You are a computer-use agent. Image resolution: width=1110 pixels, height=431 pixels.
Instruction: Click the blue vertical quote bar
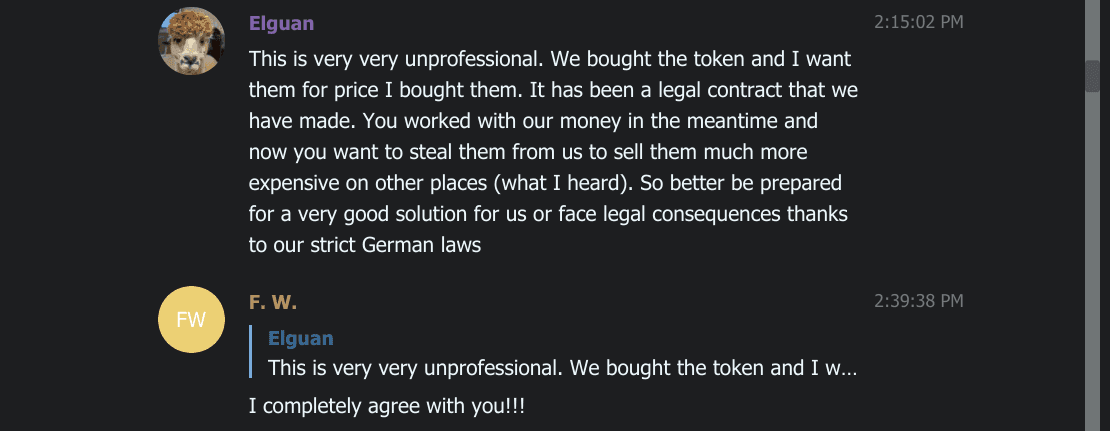(251, 352)
